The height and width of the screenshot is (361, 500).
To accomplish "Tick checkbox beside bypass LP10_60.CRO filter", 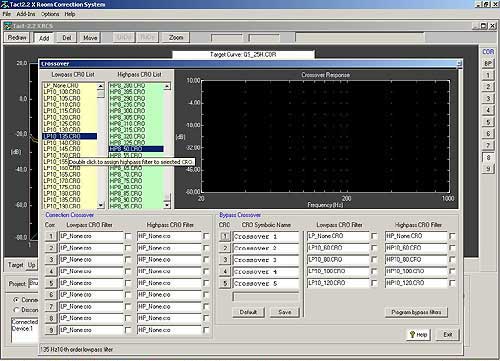I will click(374, 248).
